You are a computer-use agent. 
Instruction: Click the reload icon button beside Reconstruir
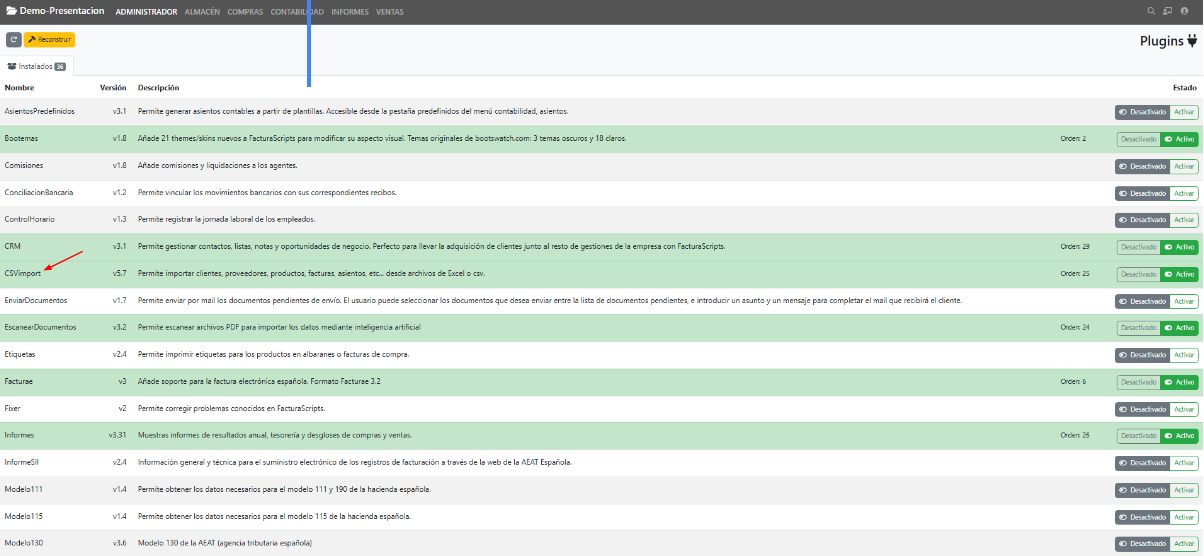point(14,40)
